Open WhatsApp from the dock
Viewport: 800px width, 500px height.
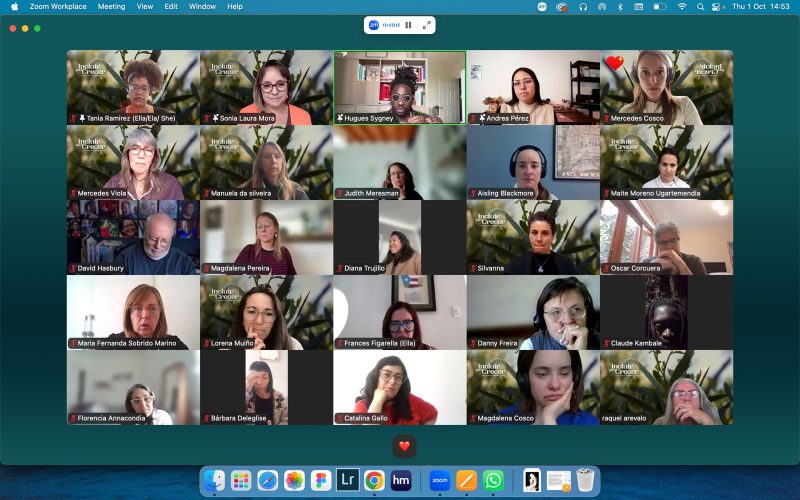click(493, 480)
